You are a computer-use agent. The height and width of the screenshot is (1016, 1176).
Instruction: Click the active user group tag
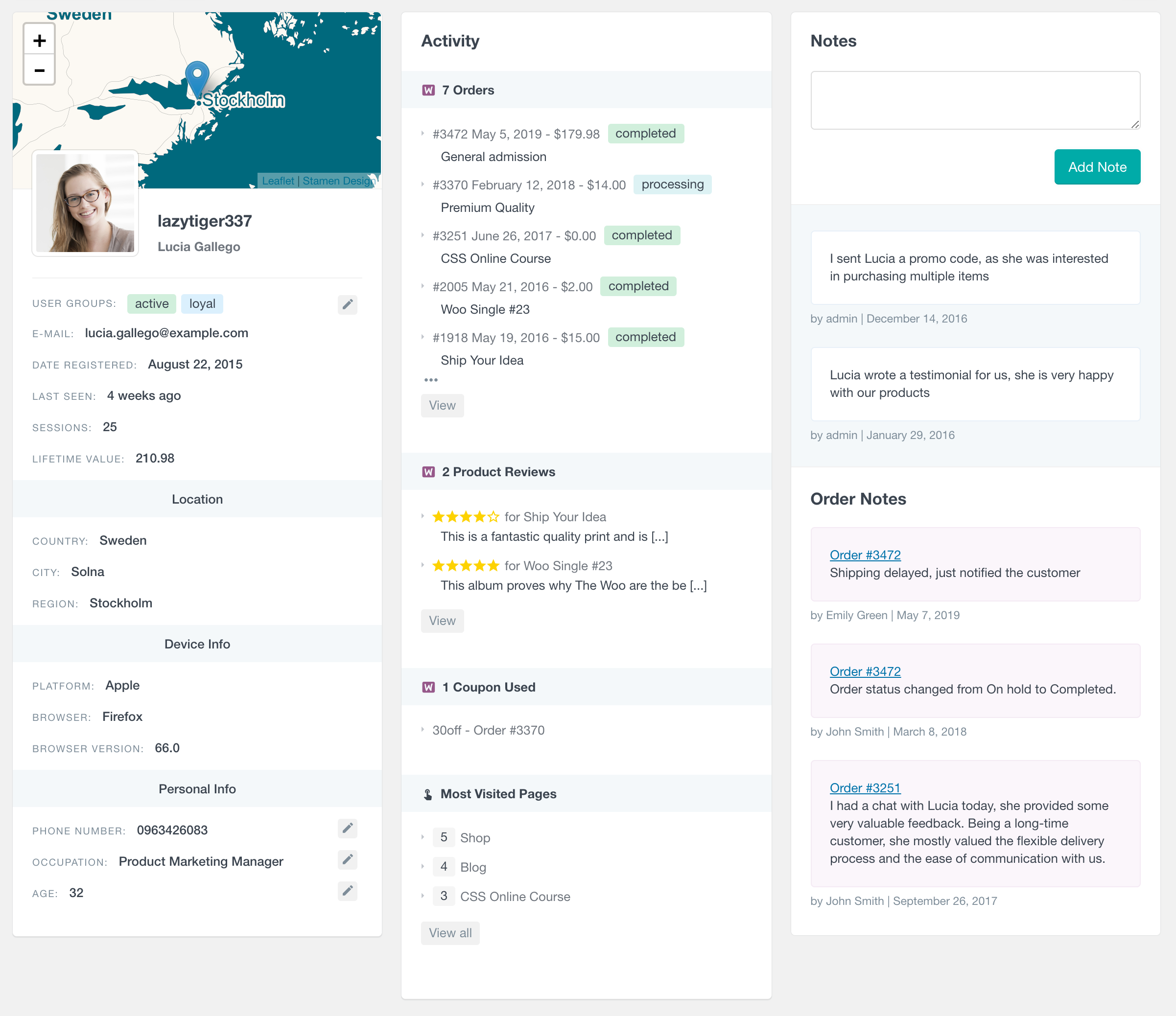[152, 304]
